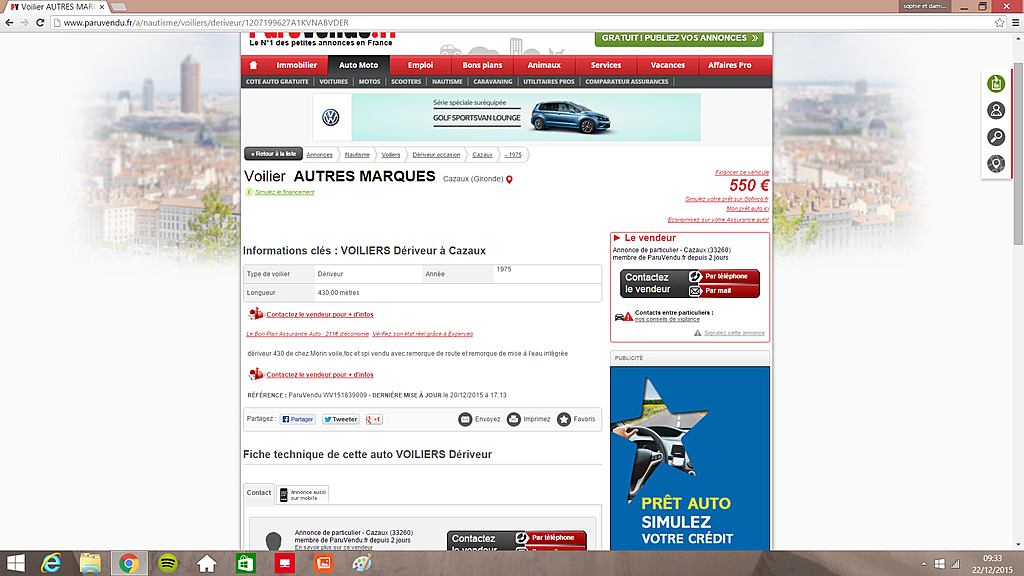This screenshot has width=1024, height=576.
Task: Click the home icon in red navigation bar
Action: [x=253, y=65]
